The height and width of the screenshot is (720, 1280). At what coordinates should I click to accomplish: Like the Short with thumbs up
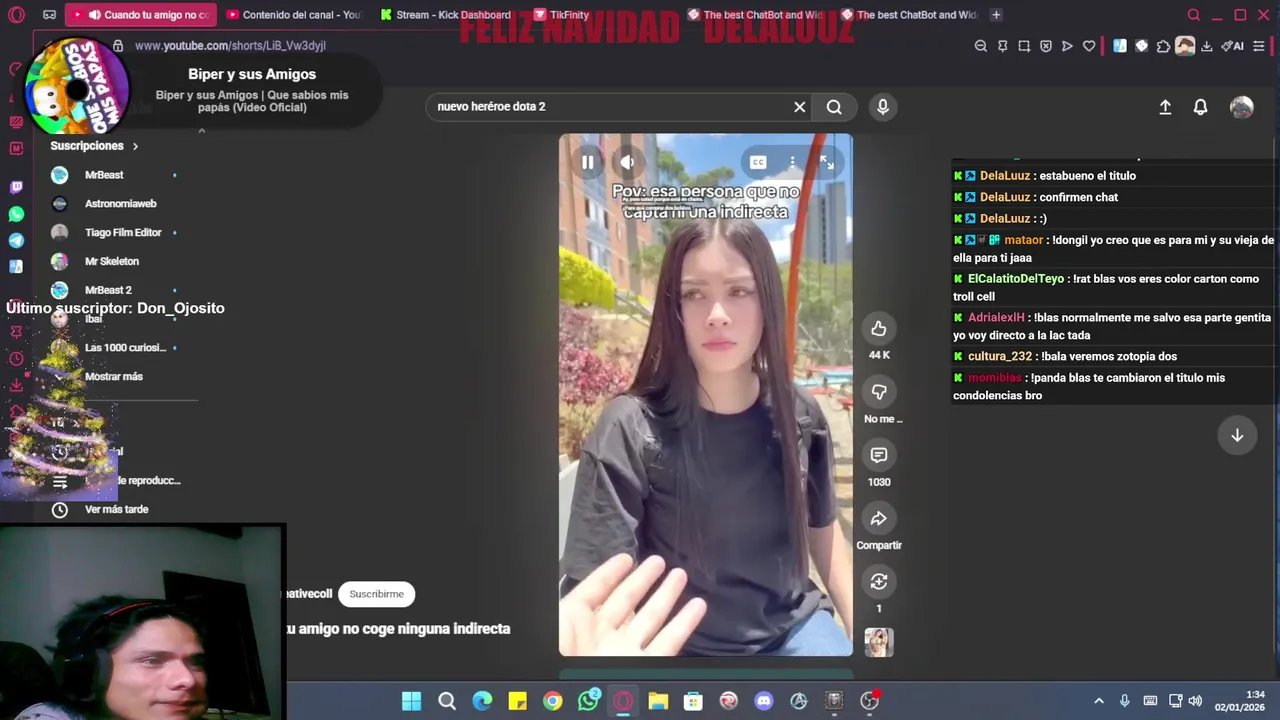pos(879,328)
